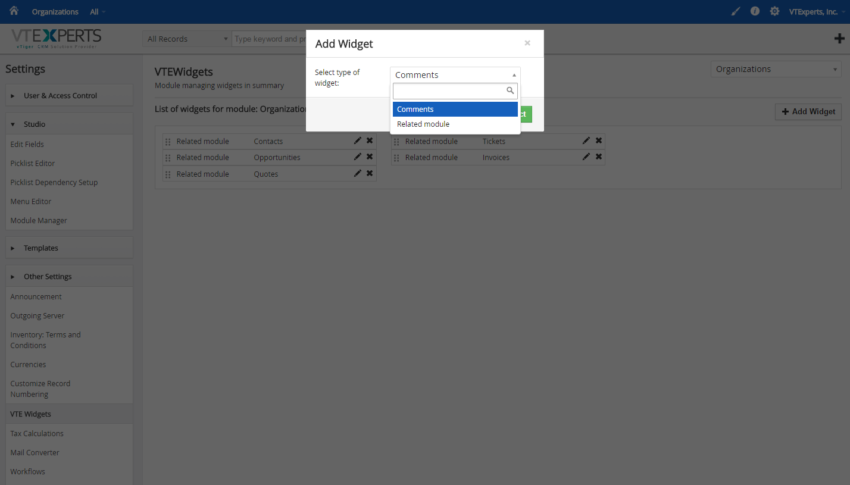
Task: Open Mail Converter settings
Action: pyautogui.click(x=35, y=452)
